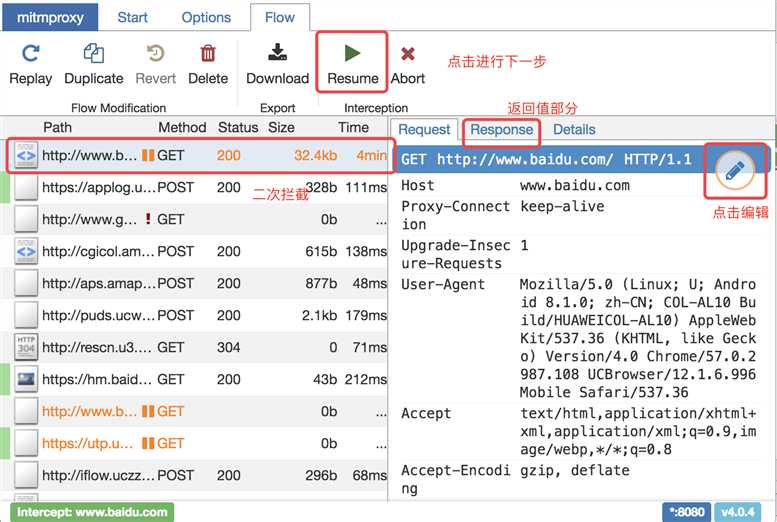777x522 pixels.
Task: Delete the selected flow with trash icon
Action: click(x=208, y=53)
